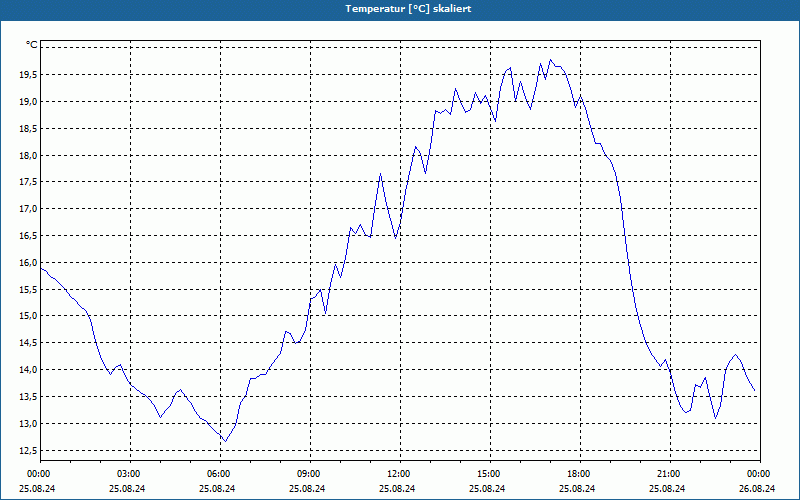
Task: Select the 16,5 y-axis value
Action: coord(28,236)
